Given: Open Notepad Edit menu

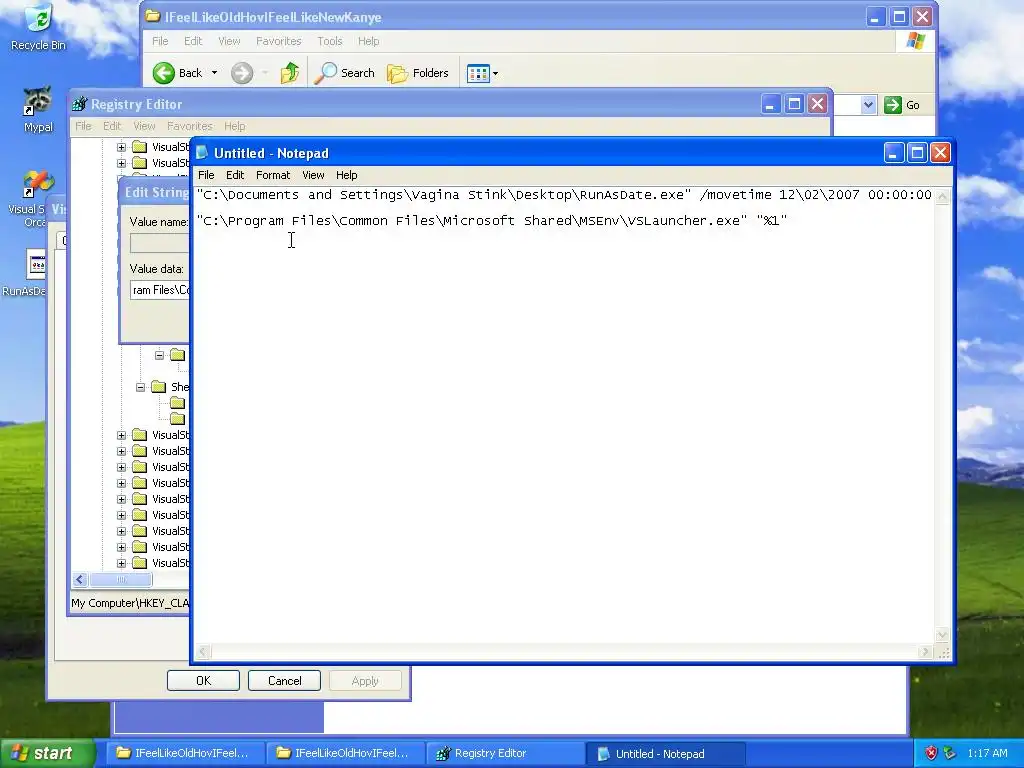Looking at the screenshot, I should pyautogui.click(x=234, y=175).
